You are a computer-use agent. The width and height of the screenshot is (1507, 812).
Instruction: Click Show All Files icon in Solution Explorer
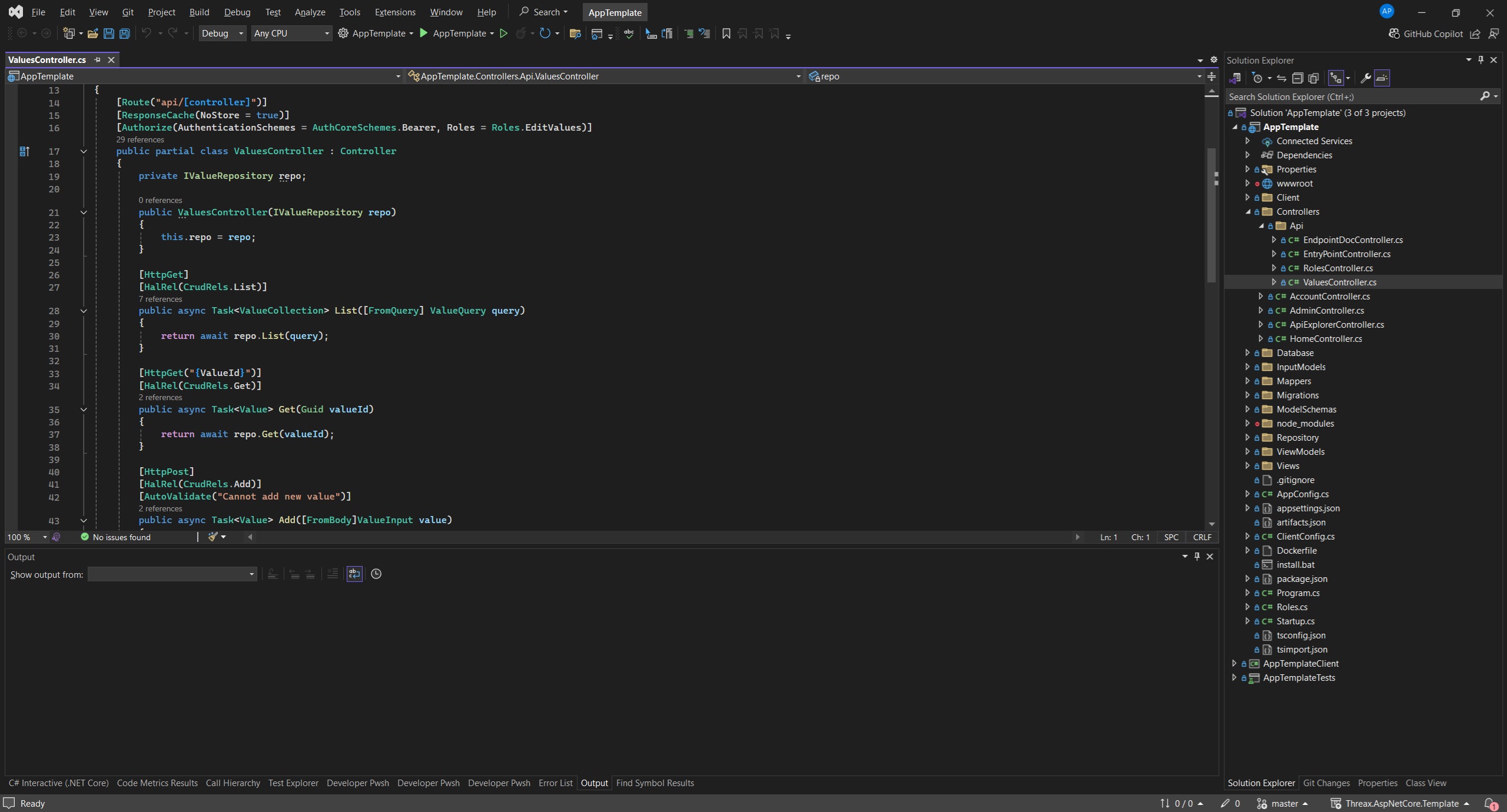[x=1313, y=78]
